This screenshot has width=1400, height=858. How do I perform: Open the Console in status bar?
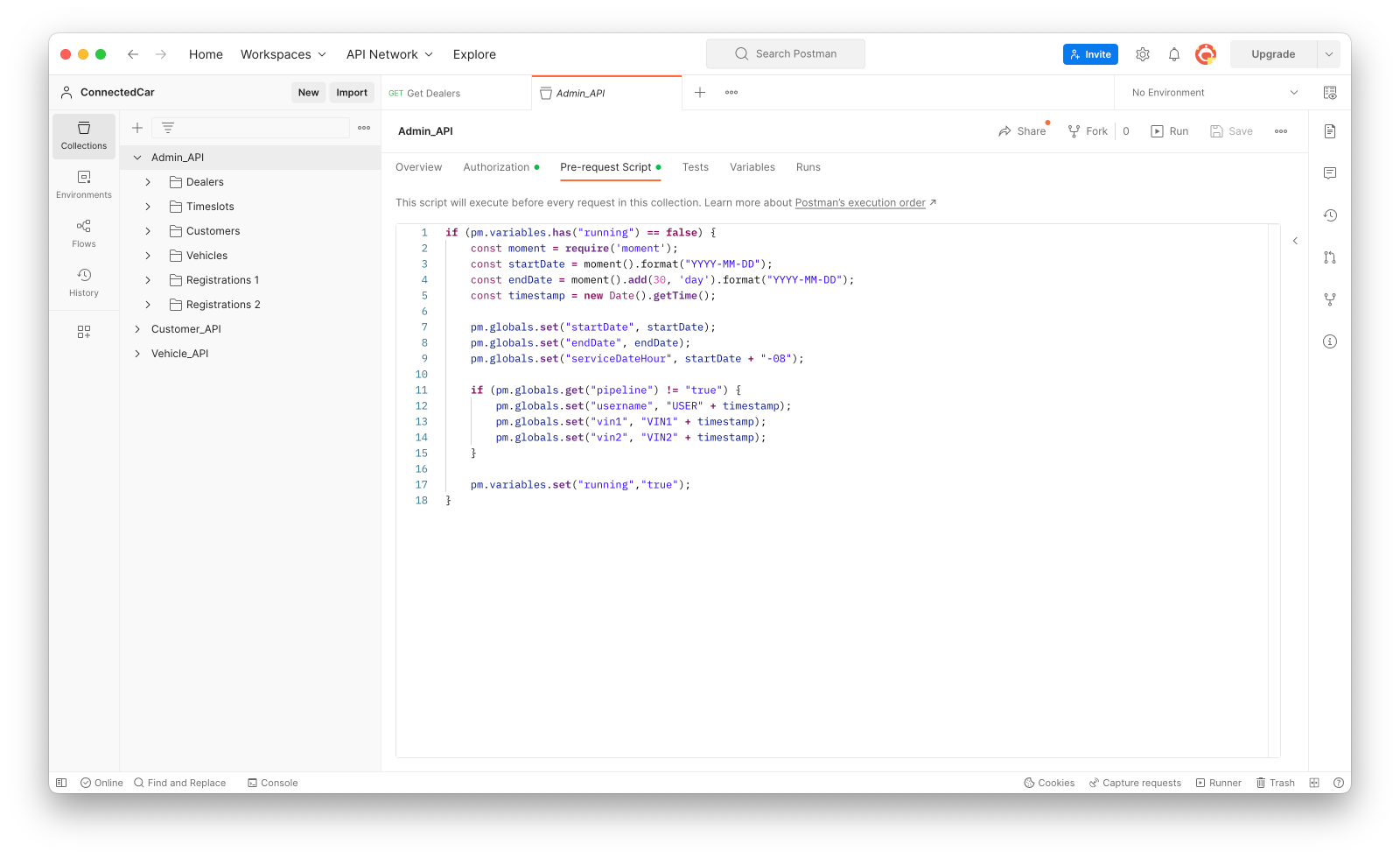pyautogui.click(x=273, y=783)
